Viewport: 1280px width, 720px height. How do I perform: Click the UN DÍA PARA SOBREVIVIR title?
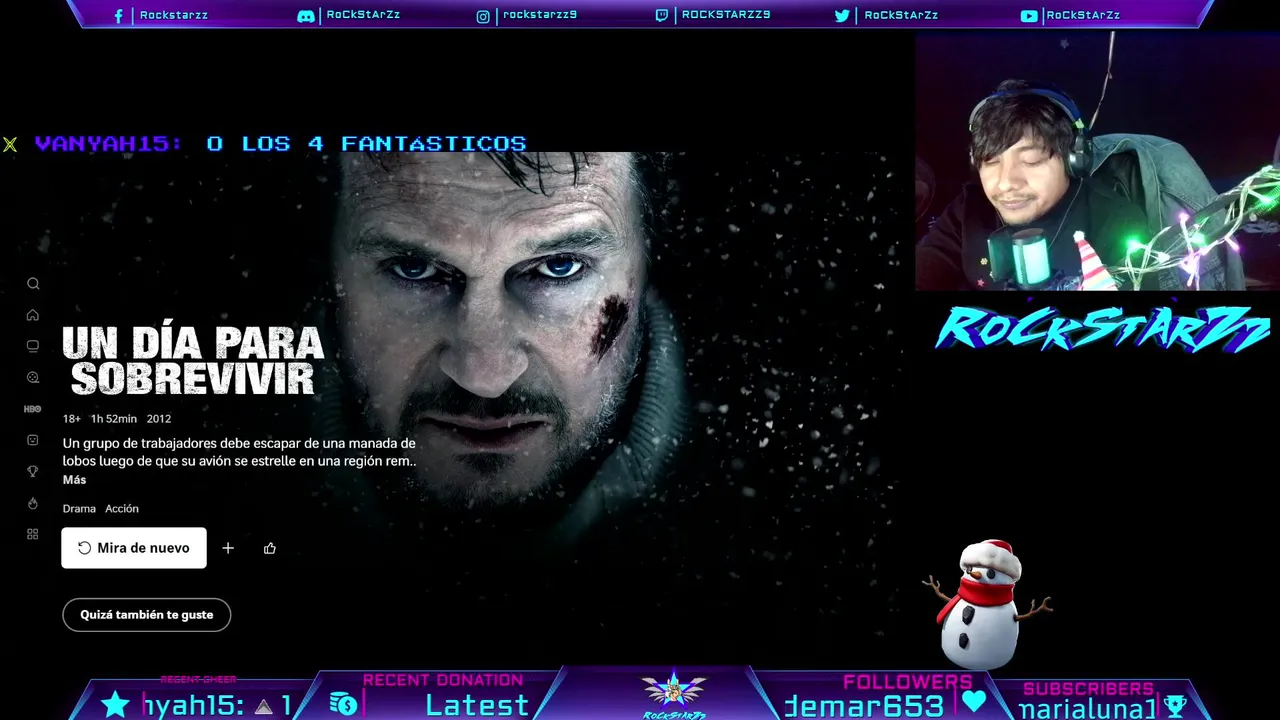point(193,360)
